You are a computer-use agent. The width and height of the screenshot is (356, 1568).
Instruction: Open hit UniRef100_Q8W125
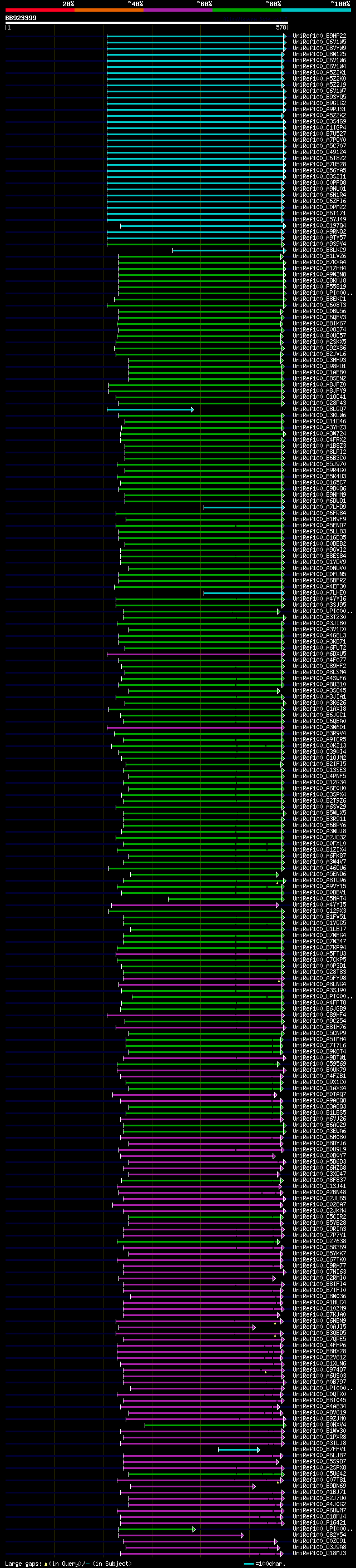click(x=319, y=54)
